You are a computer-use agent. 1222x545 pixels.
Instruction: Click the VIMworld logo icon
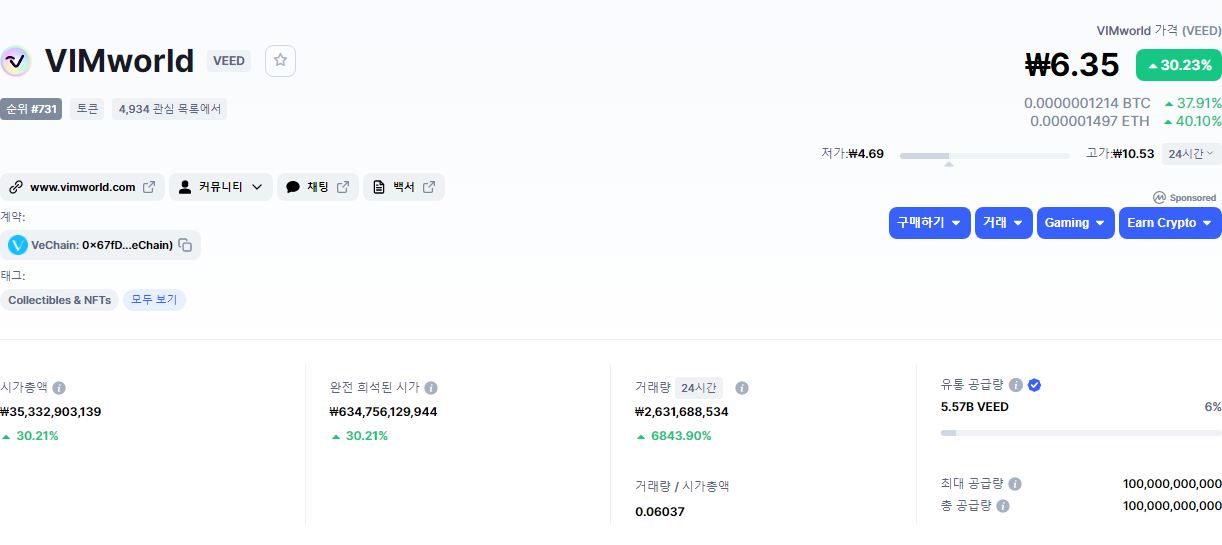point(15,61)
